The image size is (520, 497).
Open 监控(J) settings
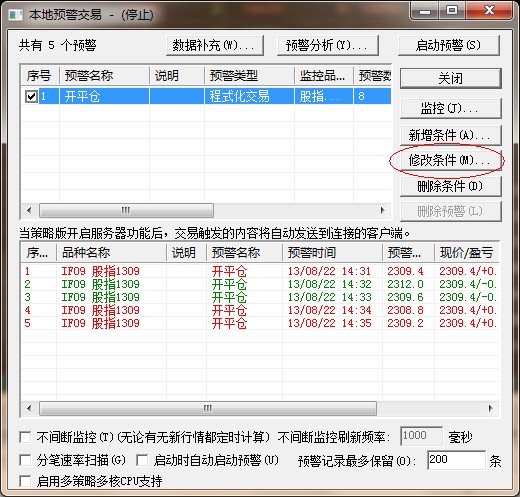(x=451, y=108)
